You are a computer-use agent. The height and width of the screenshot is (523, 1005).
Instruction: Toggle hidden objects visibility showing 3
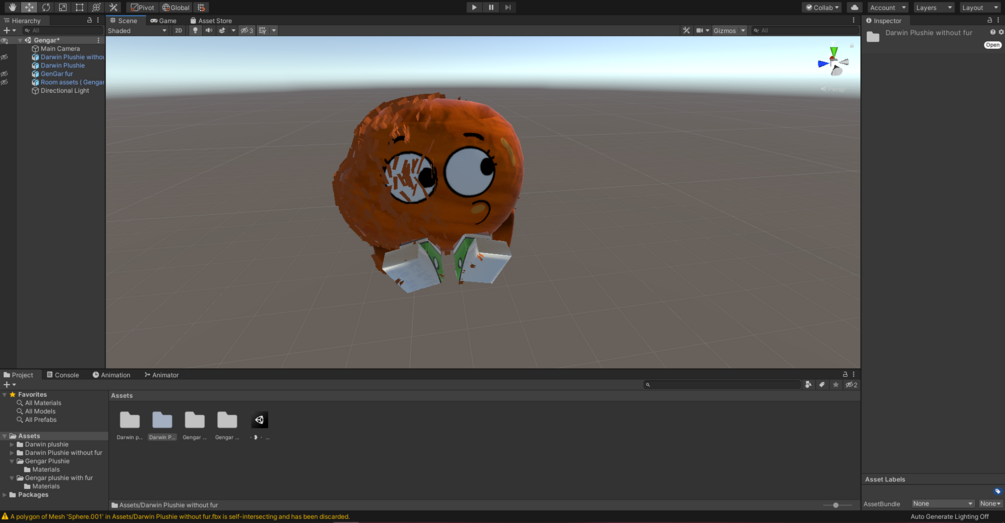(x=247, y=30)
